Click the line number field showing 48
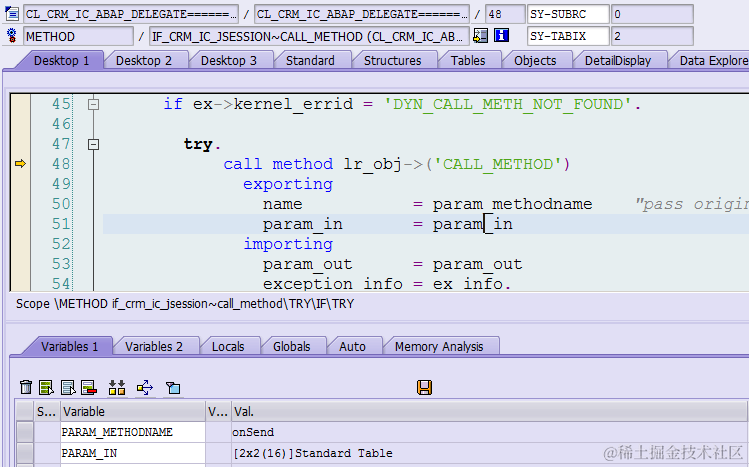This screenshot has width=749, height=467. [x=504, y=14]
